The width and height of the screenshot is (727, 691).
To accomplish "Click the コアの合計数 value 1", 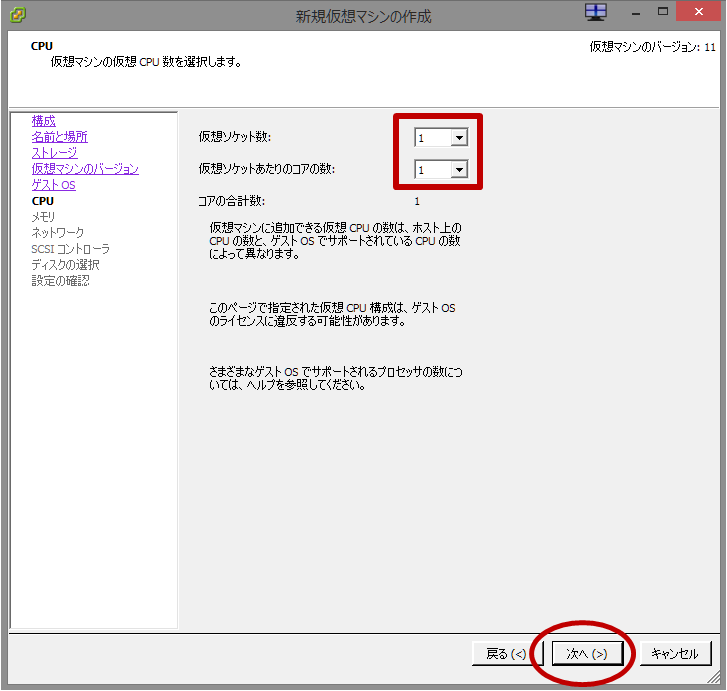I will (x=417, y=201).
